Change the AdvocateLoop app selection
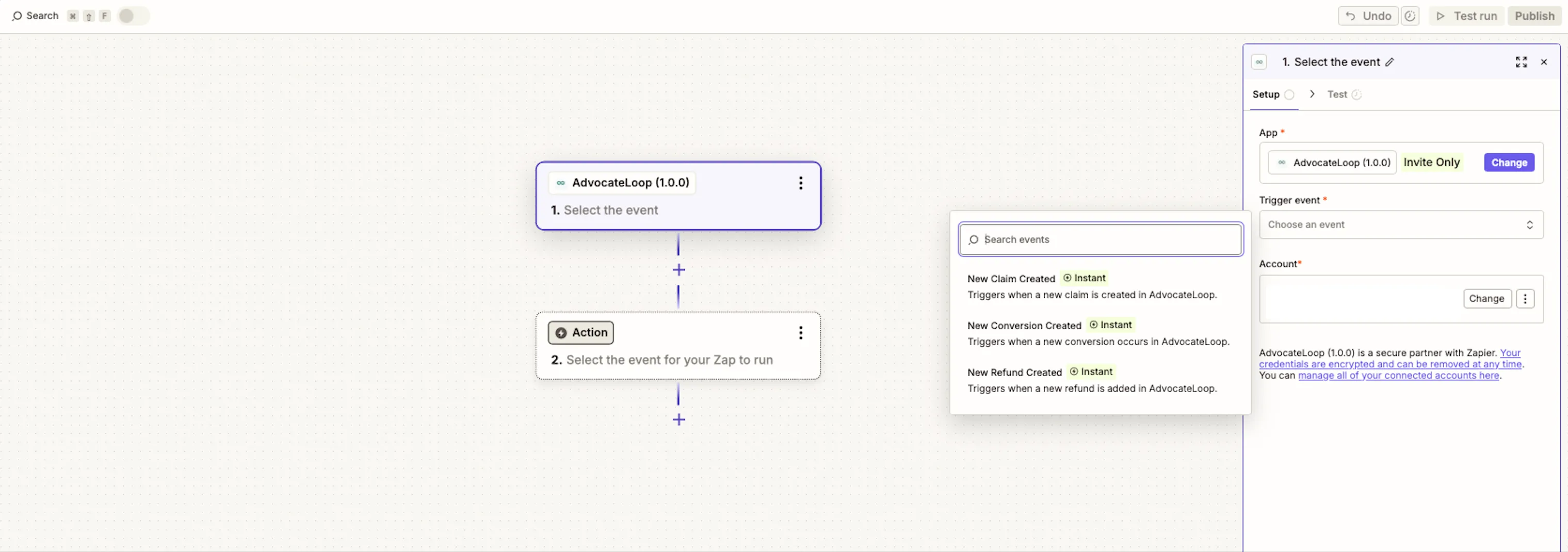1568x552 pixels. click(1508, 163)
